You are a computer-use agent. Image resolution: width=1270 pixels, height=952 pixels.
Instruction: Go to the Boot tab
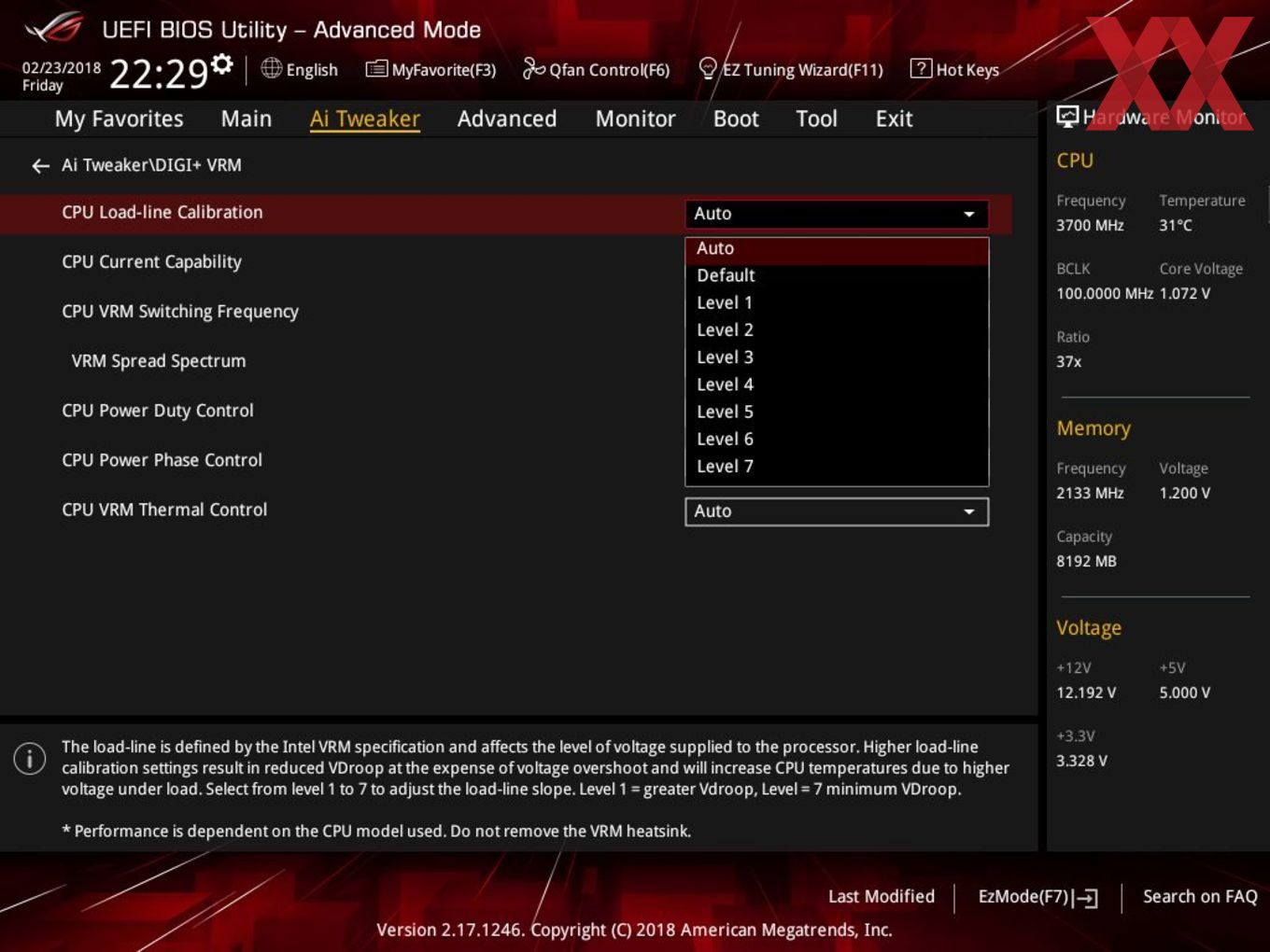click(x=736, y=119)
